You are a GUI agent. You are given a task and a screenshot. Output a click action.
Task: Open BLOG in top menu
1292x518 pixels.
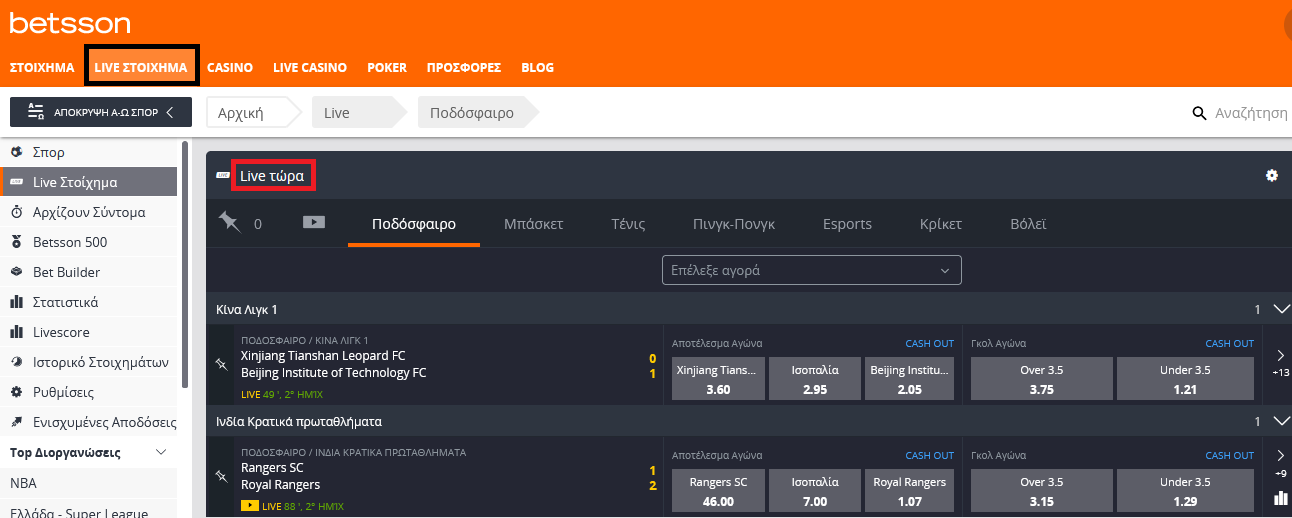click(x=537, y=68)
